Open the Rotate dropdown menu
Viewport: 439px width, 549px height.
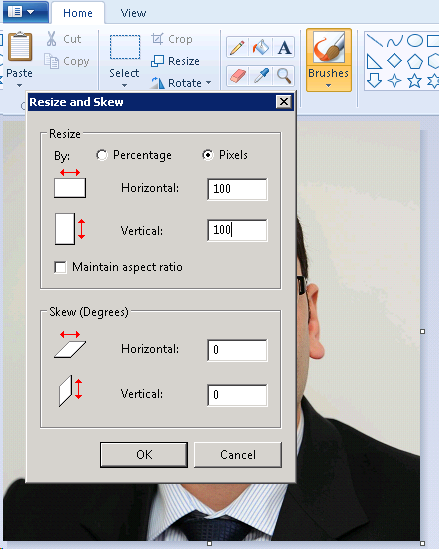[209, 83]
